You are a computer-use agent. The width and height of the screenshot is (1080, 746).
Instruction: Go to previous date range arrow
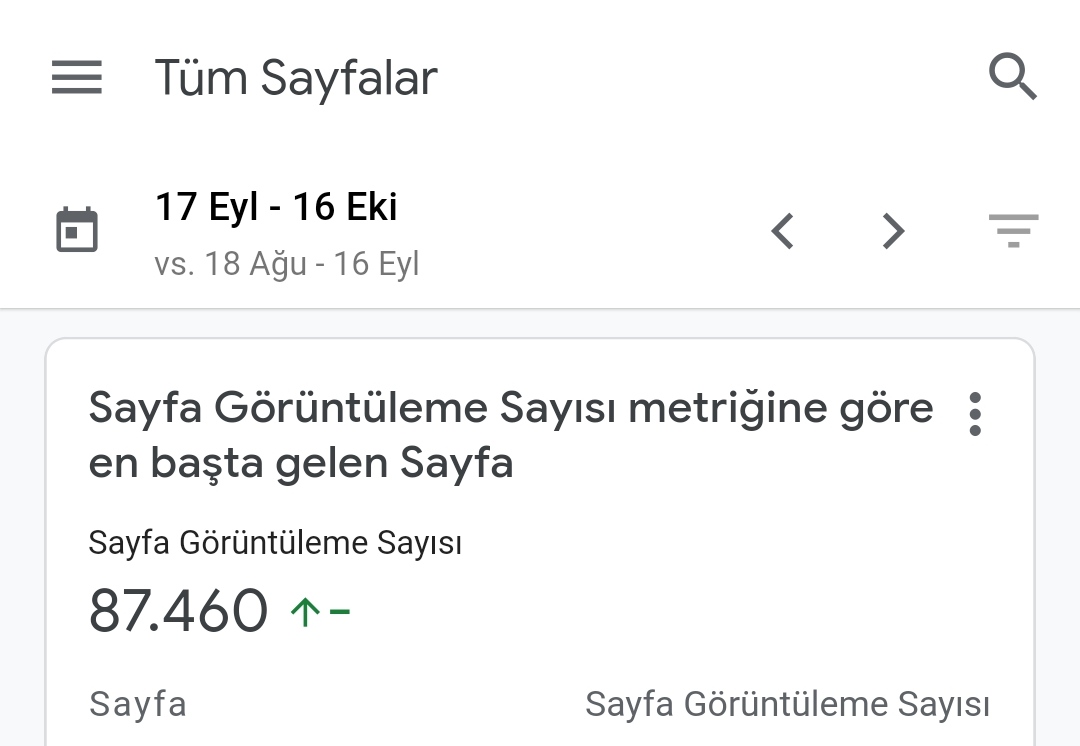point(783,231)
